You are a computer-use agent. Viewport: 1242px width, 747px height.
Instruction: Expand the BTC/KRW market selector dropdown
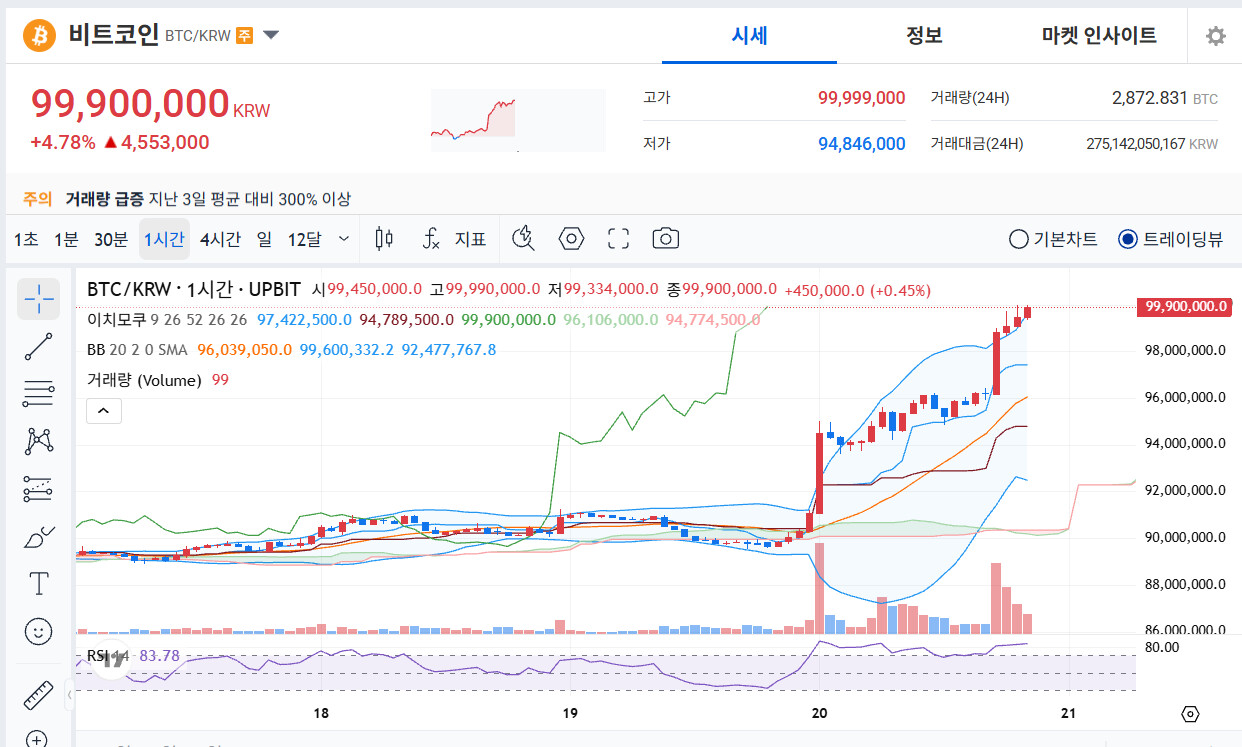pyautogui.click(x=270, y=36)
